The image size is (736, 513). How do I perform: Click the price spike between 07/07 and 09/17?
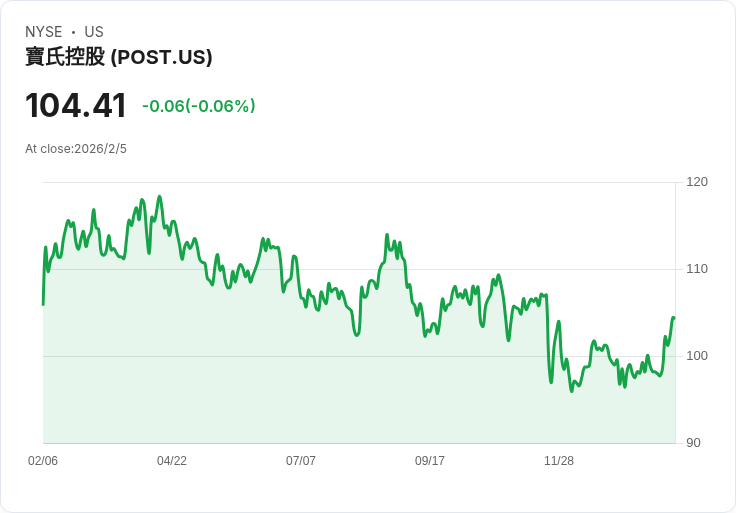(x=387, y=235)
